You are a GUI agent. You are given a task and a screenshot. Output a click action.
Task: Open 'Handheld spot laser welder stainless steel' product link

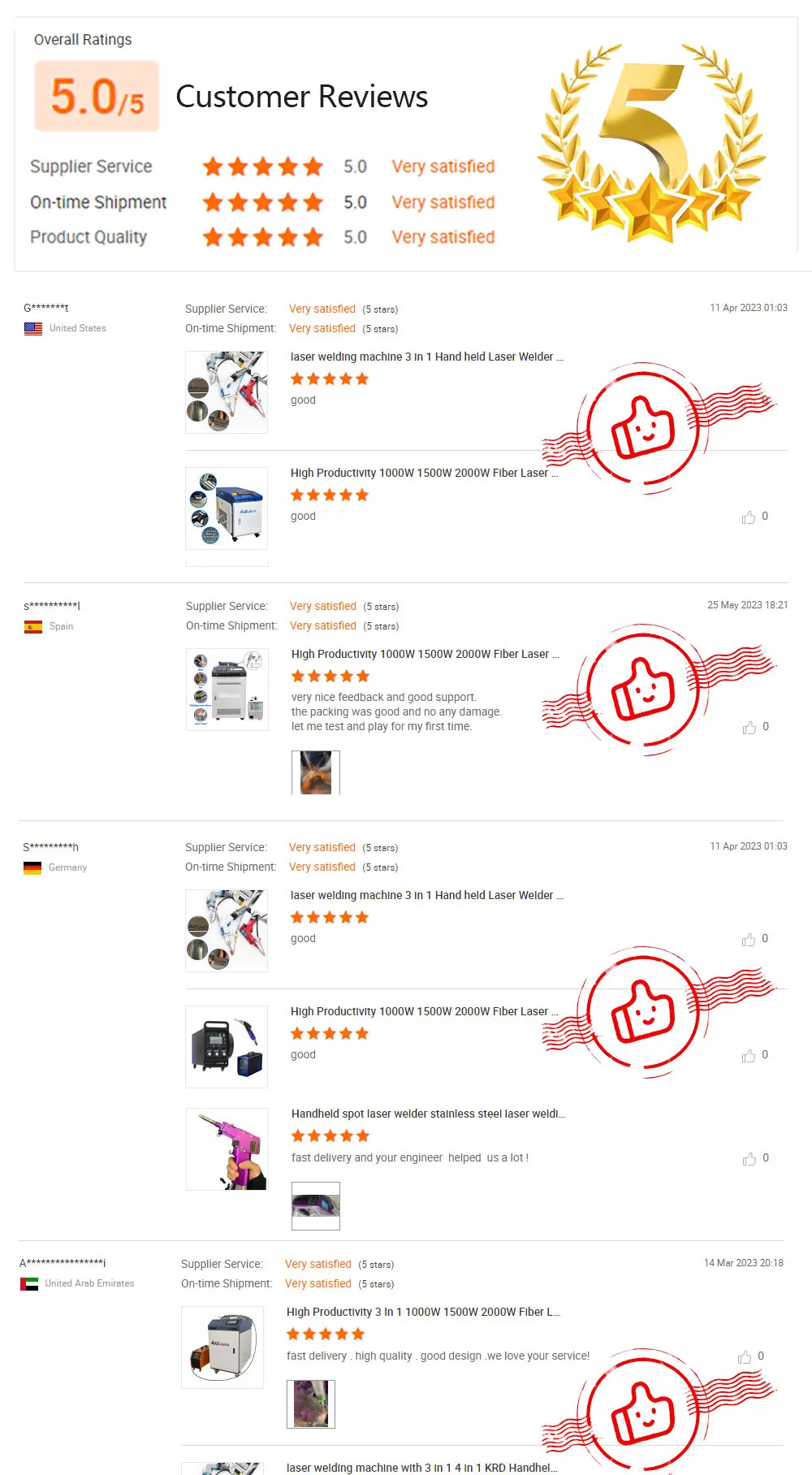click(x=428, y=1114)
